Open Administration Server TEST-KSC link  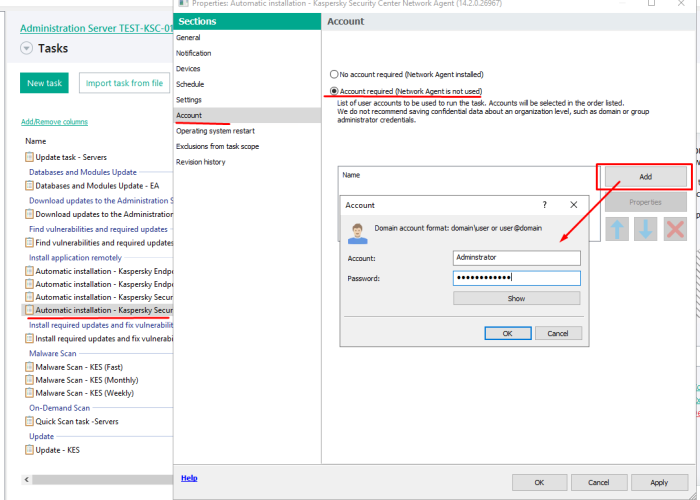click(96, 28)
